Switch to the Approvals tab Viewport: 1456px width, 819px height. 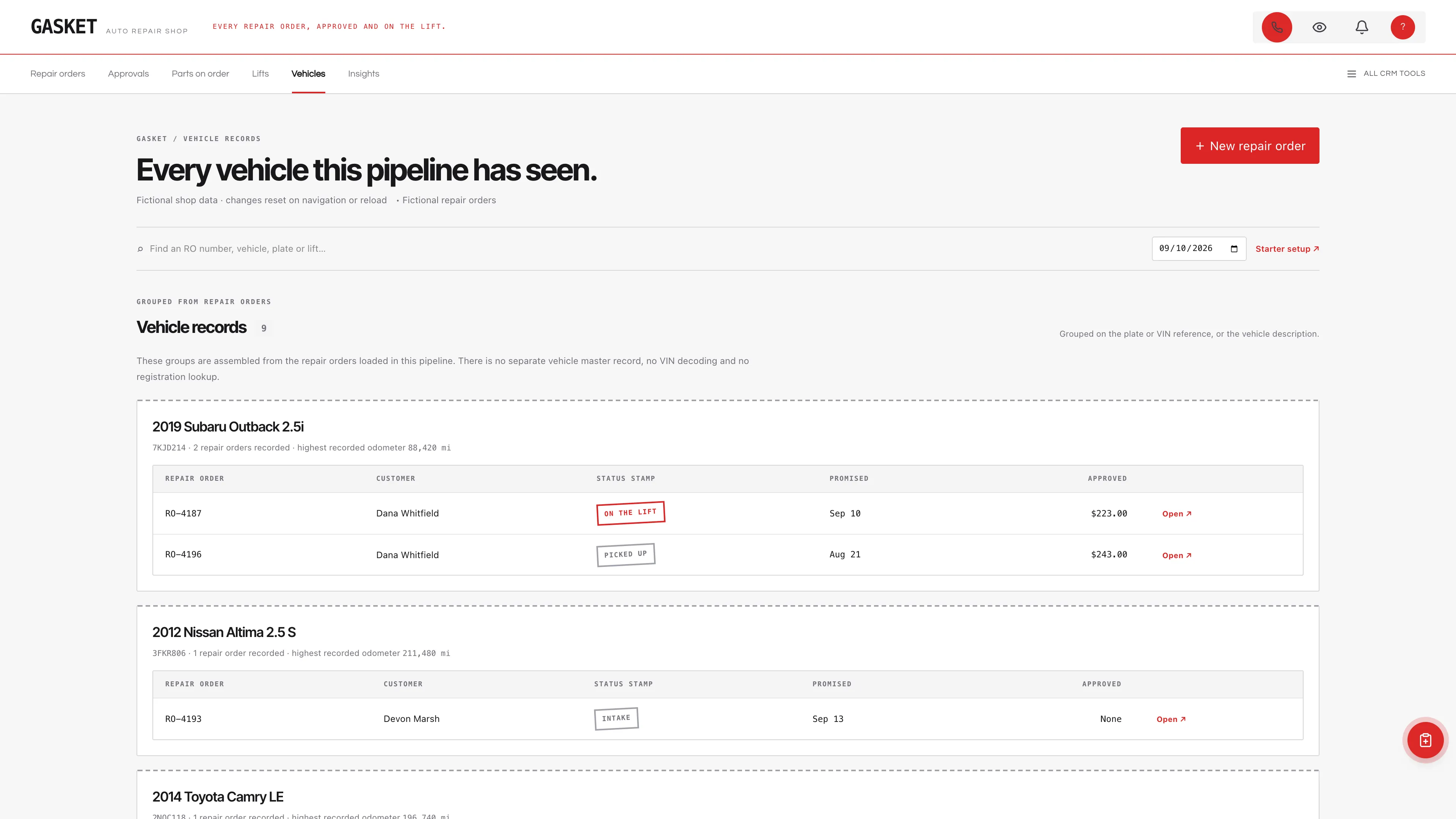pyautogui.click(x=128, y=74)
